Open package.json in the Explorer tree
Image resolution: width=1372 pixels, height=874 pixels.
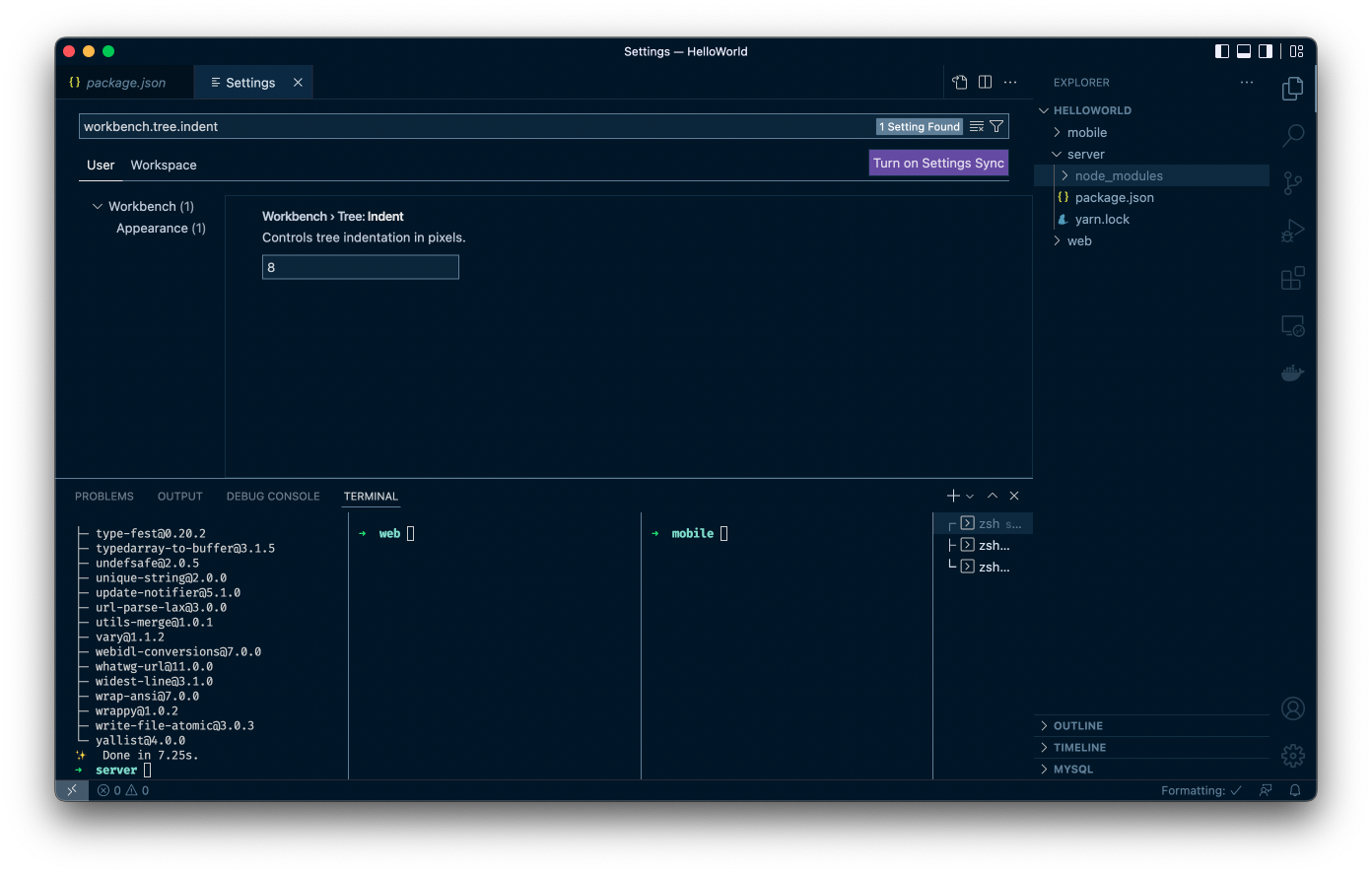pos(1114,198)
